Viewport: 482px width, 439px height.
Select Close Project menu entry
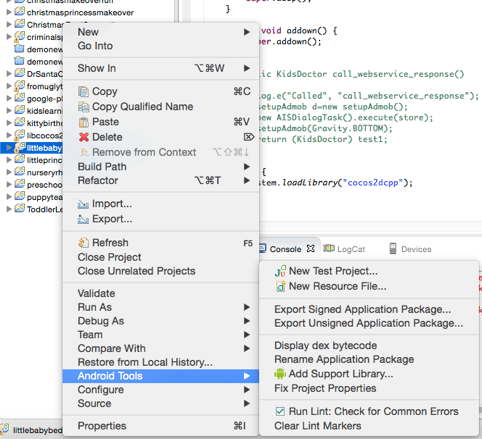[x=161, y=257]
